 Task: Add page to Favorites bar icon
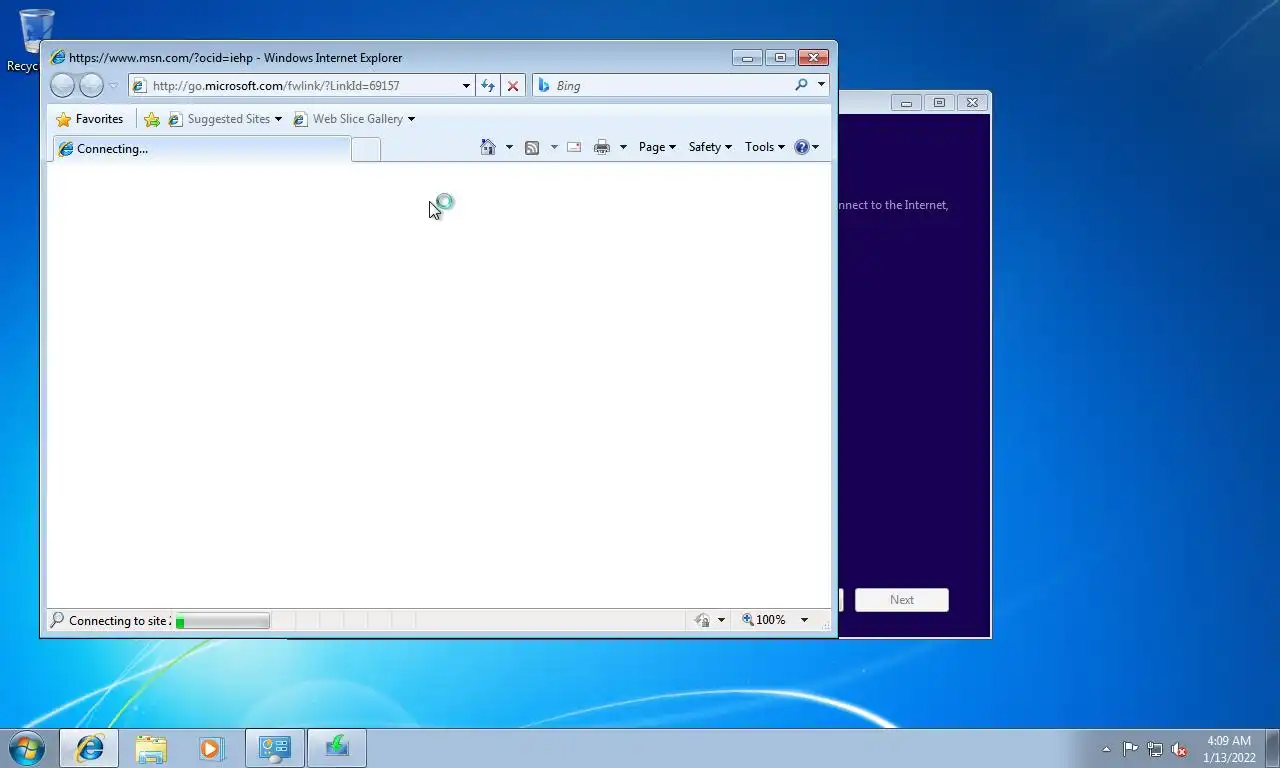coord(152,119)
